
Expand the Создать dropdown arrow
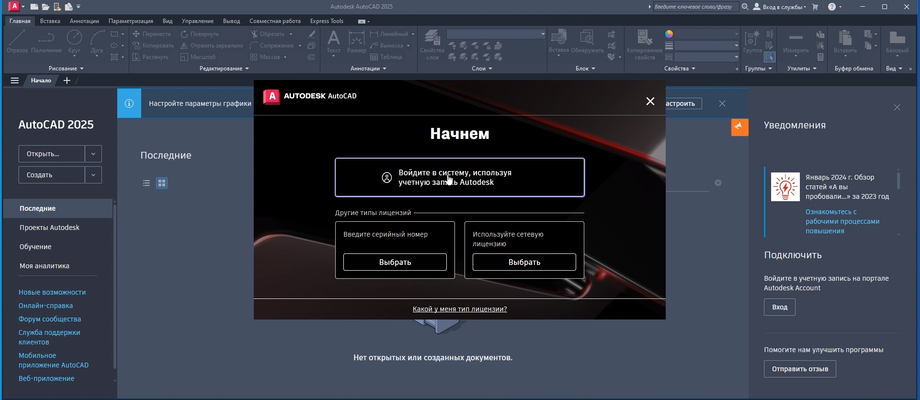click(93, 175)
